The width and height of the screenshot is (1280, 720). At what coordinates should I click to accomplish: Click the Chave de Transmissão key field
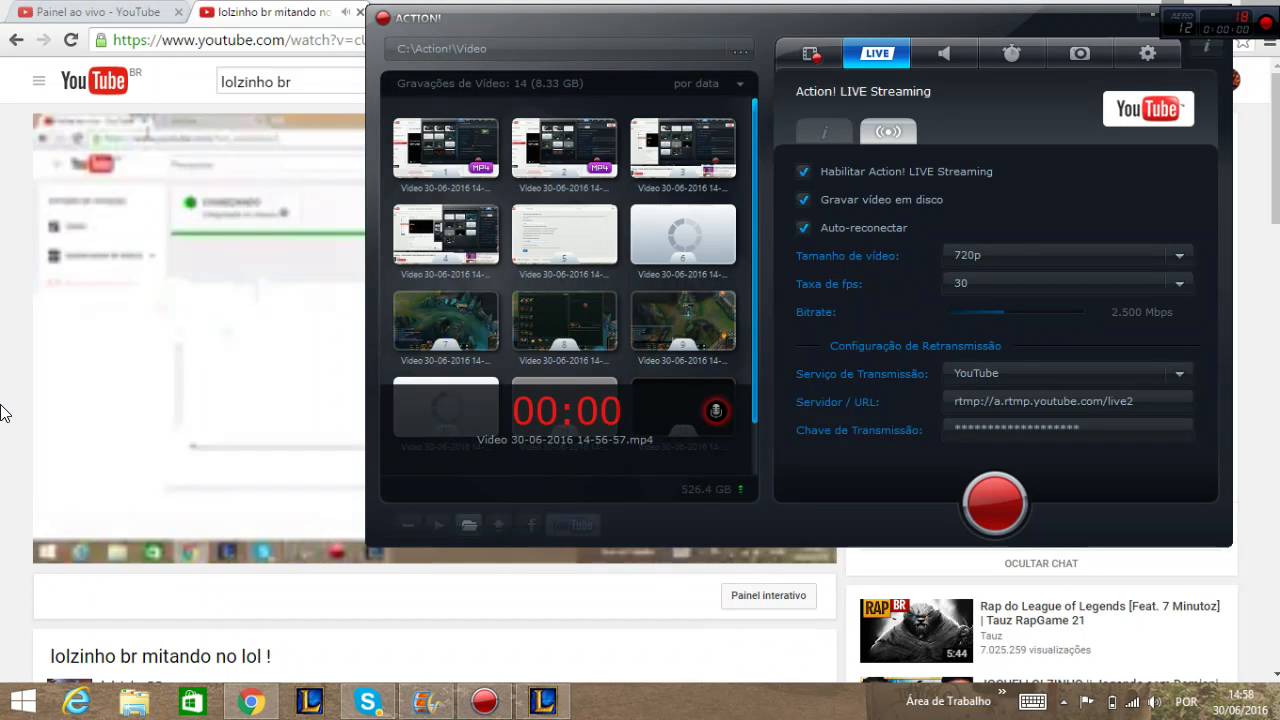point(1068,427)
